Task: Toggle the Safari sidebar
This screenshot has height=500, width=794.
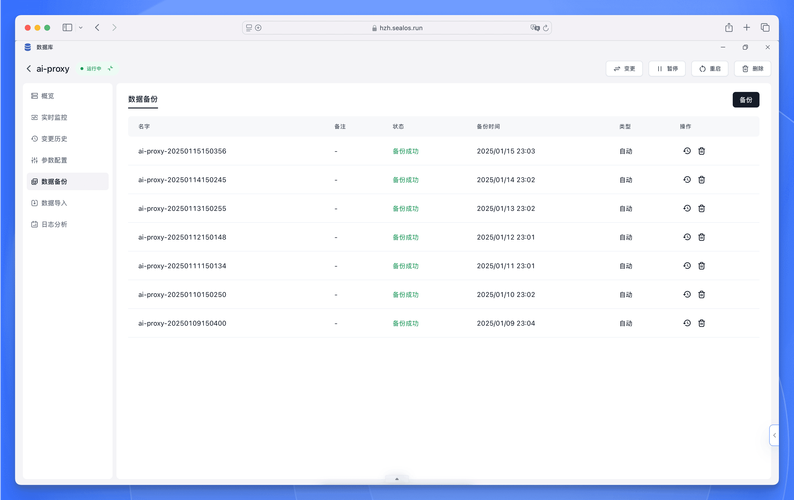Action: pos(67,28)
